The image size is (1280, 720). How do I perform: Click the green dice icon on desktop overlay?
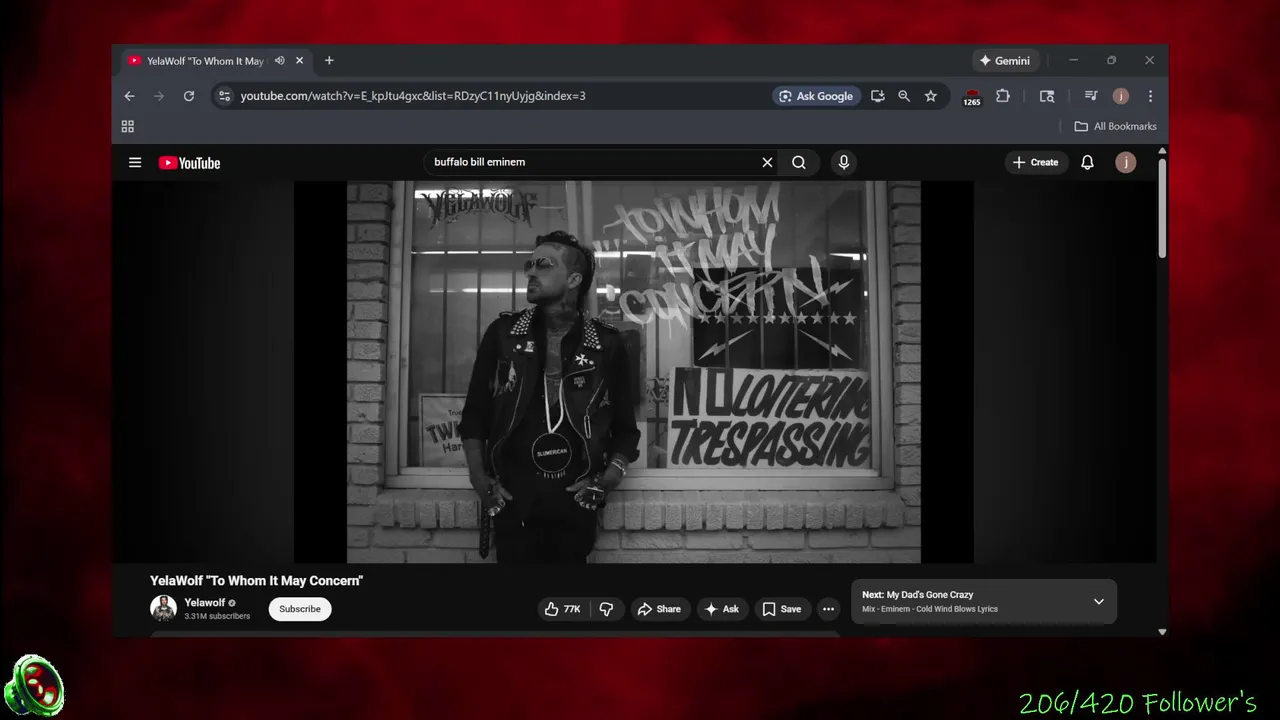34,686
